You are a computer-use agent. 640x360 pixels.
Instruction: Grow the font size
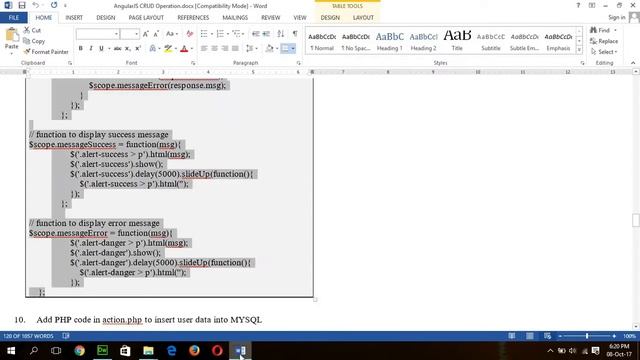[x=146, y=34]
